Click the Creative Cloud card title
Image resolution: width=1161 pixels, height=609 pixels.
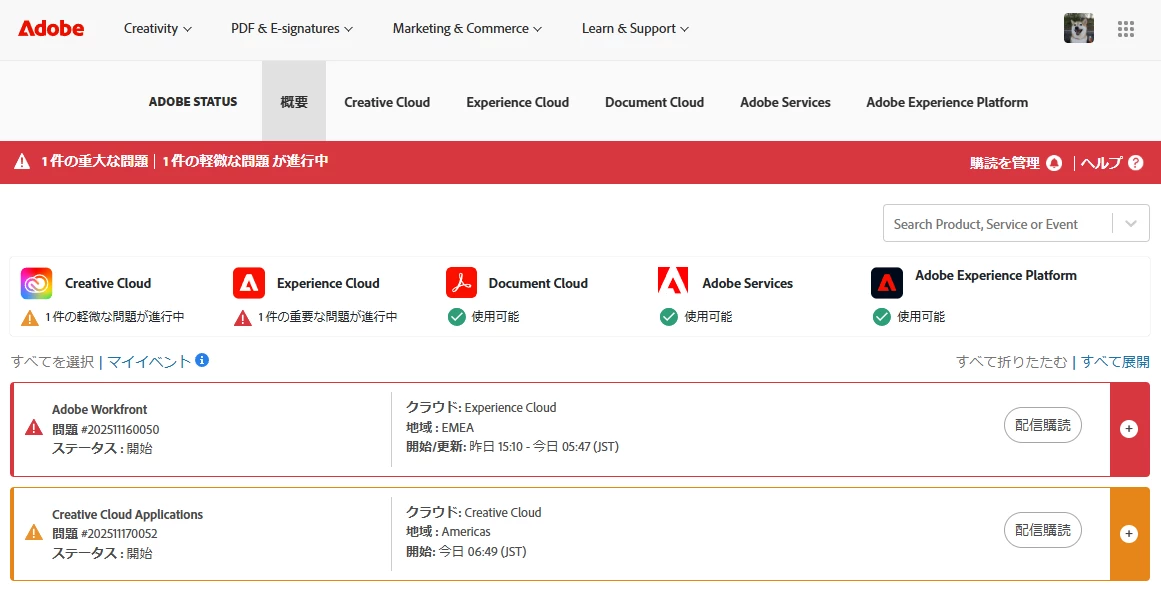tap(108, 283)
